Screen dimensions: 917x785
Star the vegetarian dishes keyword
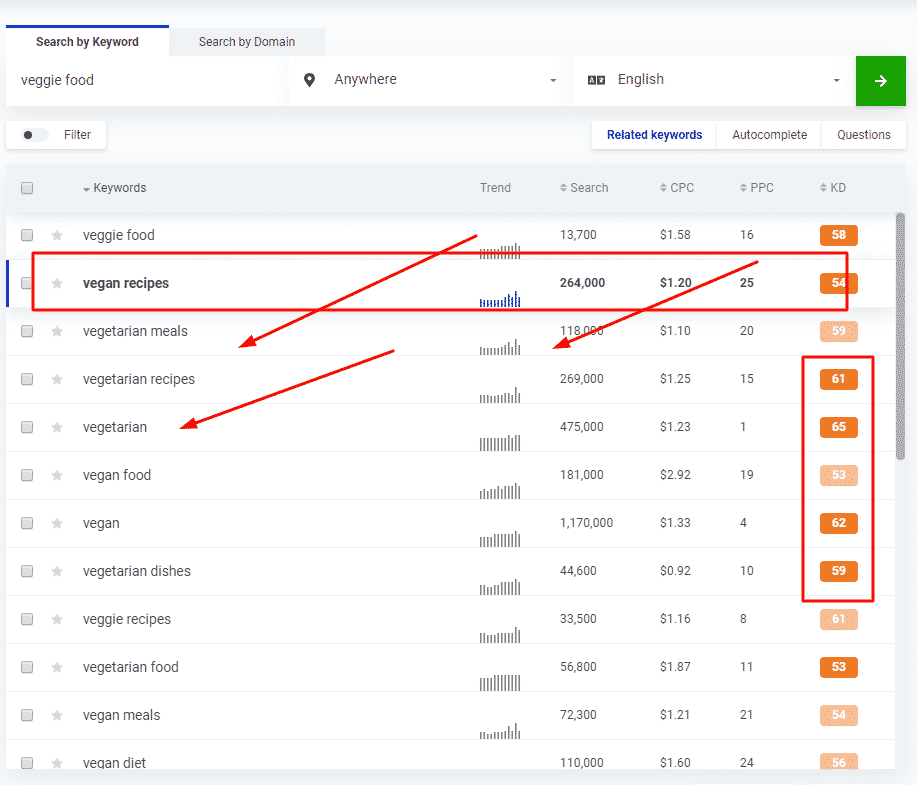coord(57,571)
